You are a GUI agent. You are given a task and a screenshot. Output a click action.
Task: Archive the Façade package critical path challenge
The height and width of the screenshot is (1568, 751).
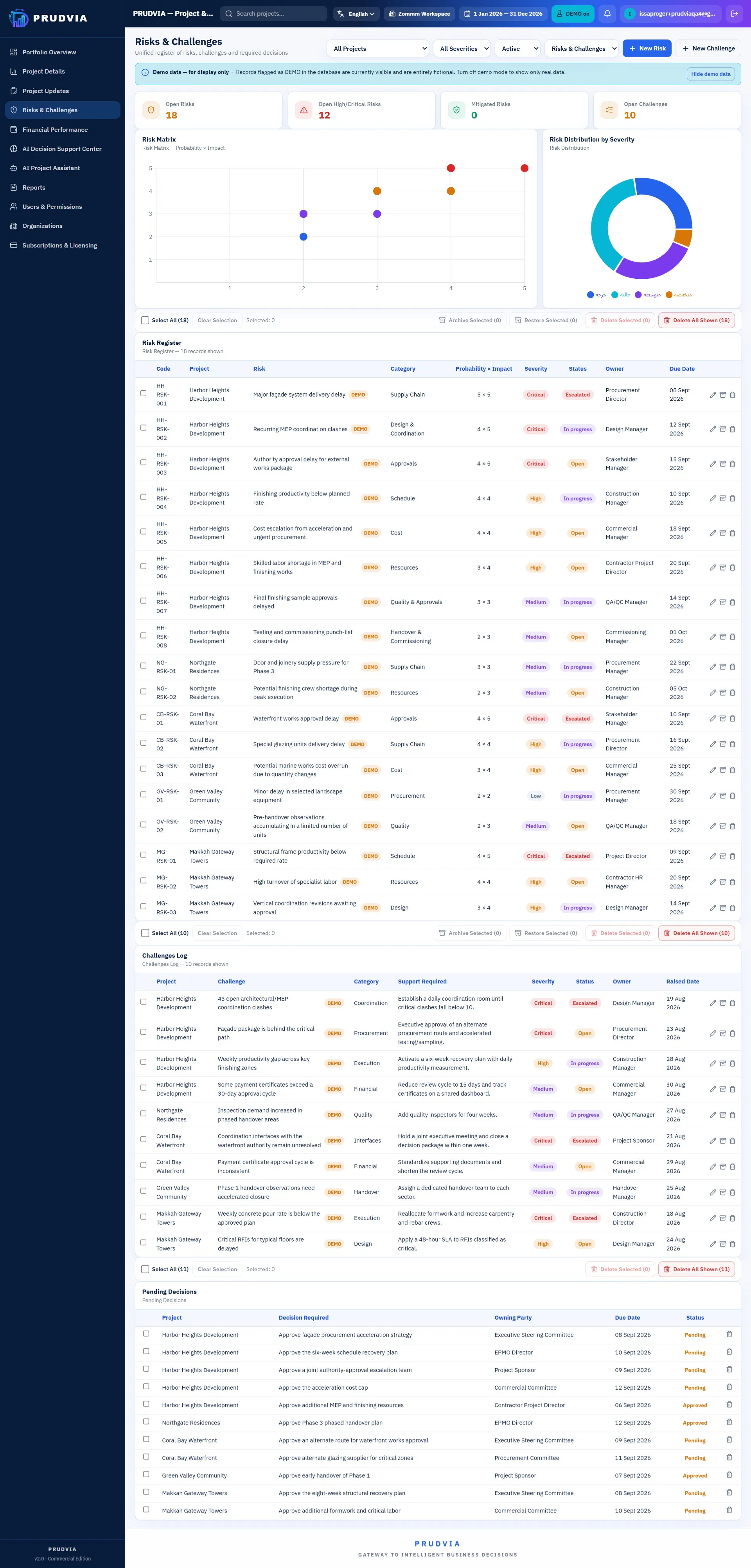point(722,1033)
